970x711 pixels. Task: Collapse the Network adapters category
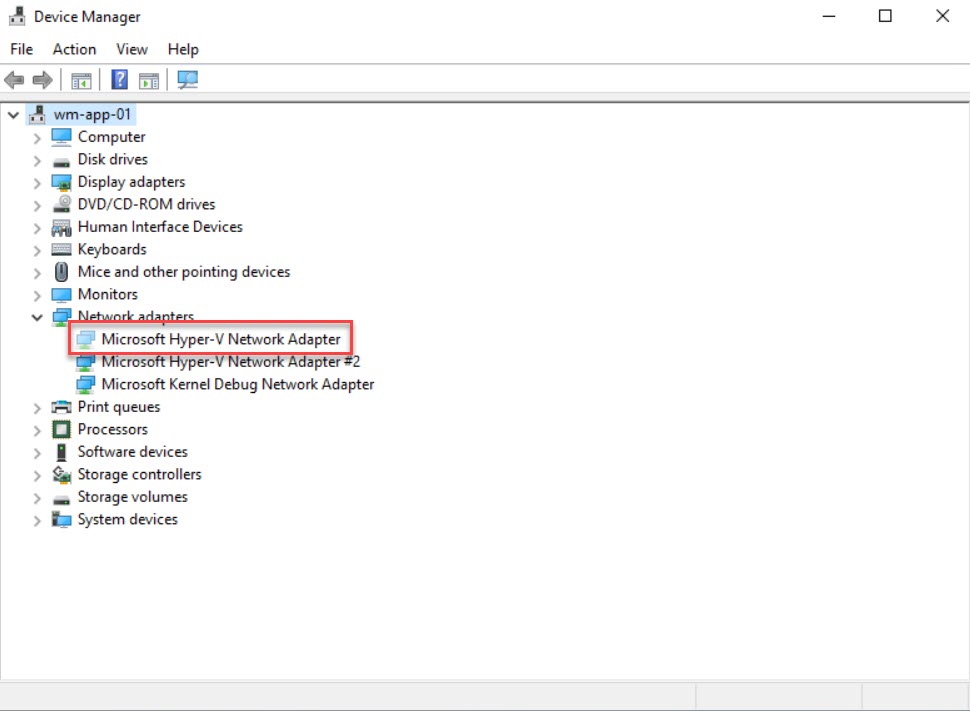pyautogui.click(x=37, y=317)
